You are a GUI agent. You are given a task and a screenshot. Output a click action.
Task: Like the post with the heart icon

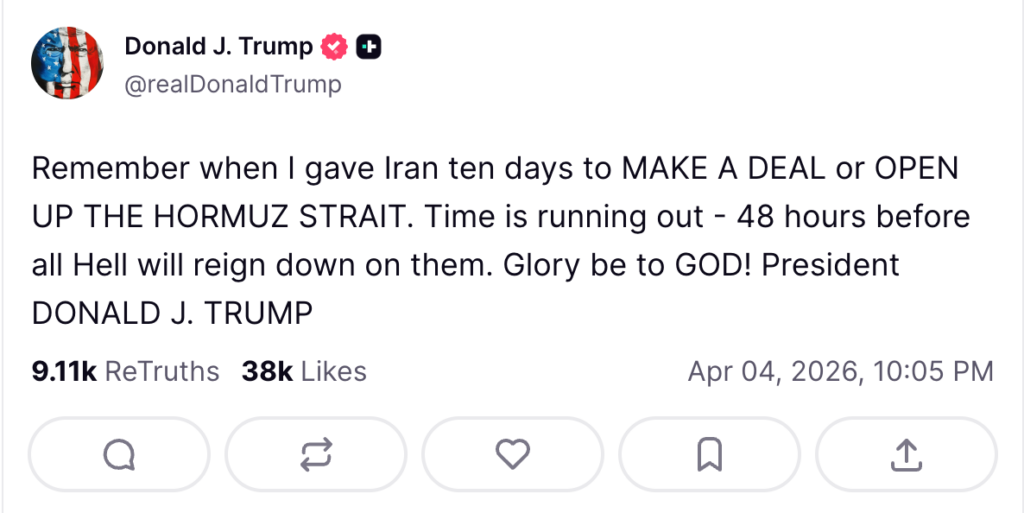click(x=513, y=455)
